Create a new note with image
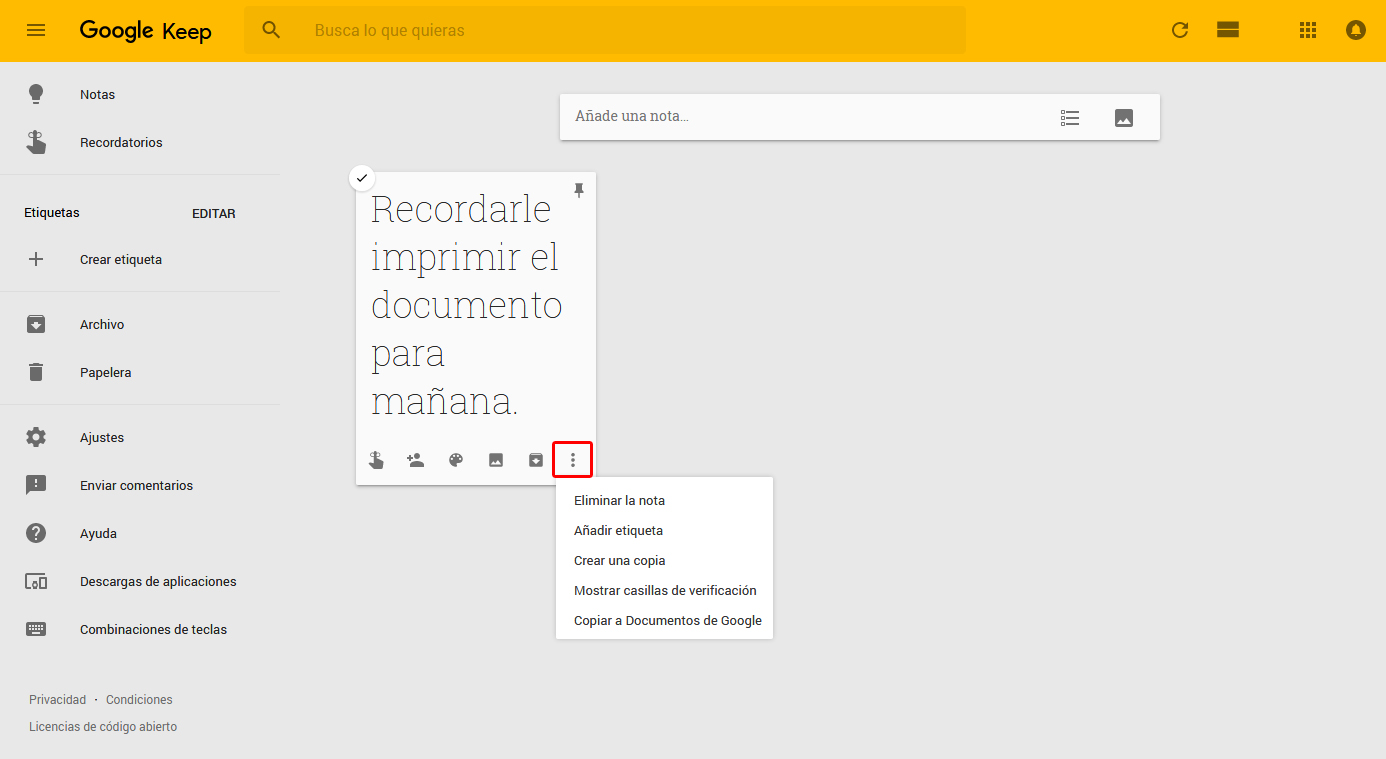 click(x=1124, y=118)
